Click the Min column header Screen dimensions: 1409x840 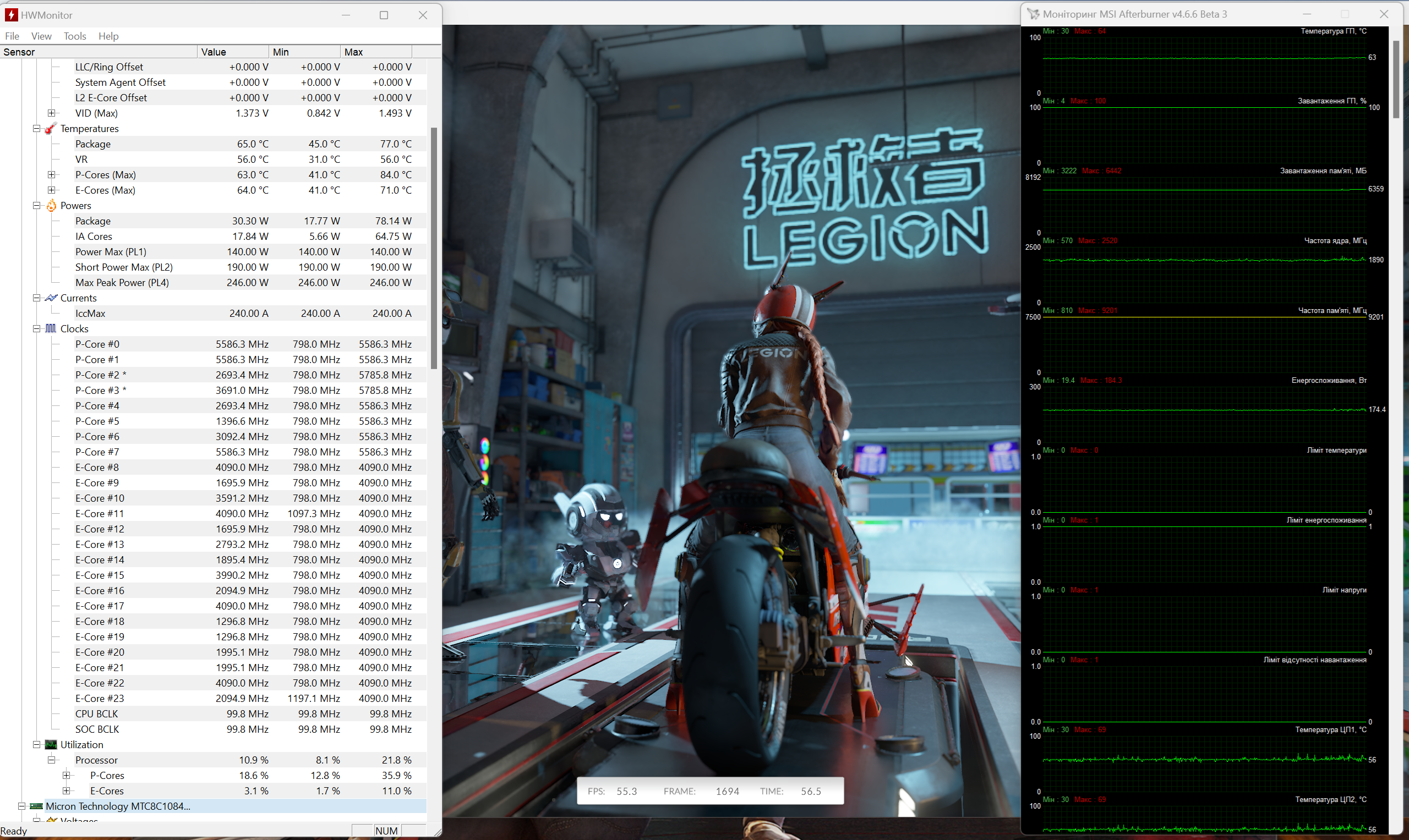305,52
